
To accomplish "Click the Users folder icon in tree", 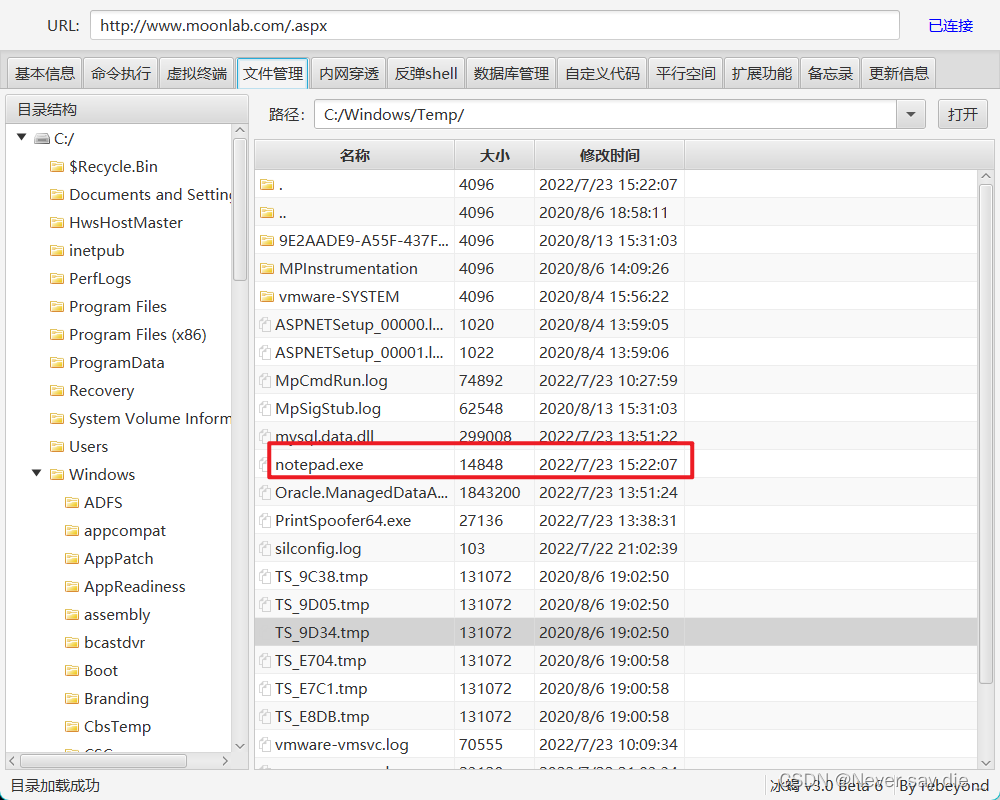I will [57, 447].
